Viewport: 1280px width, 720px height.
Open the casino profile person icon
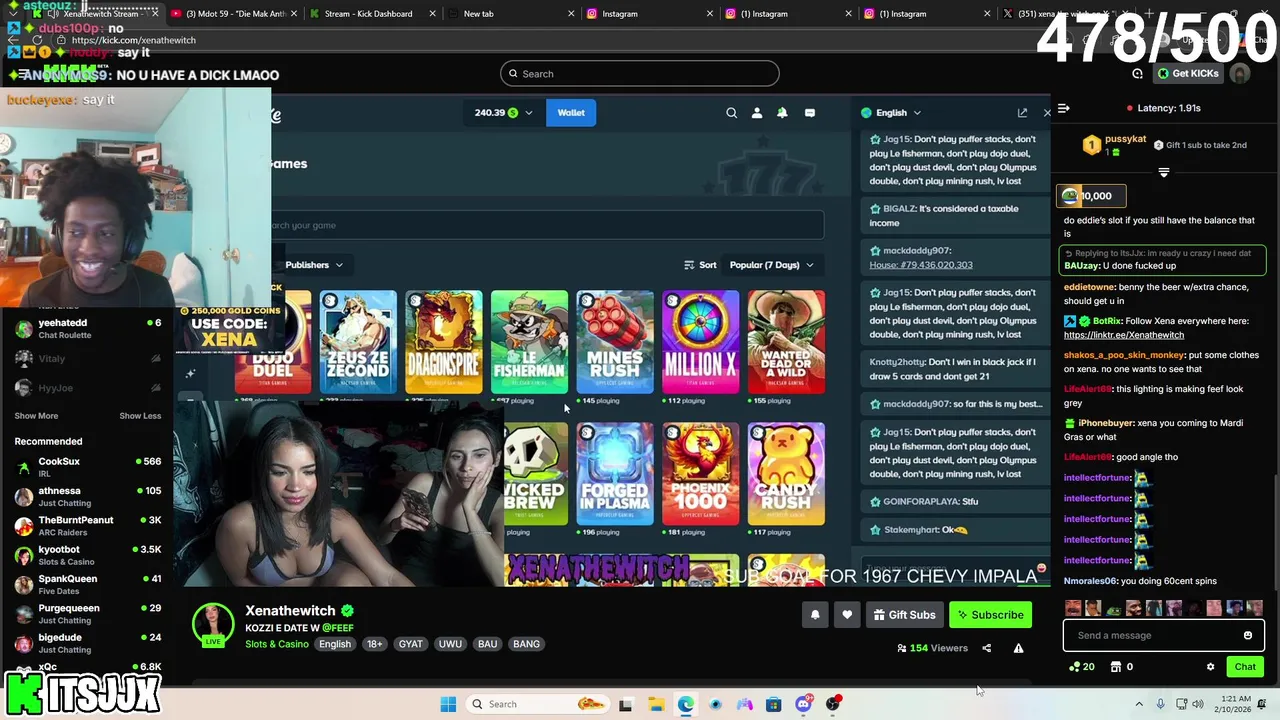click(x=757, y=113)
